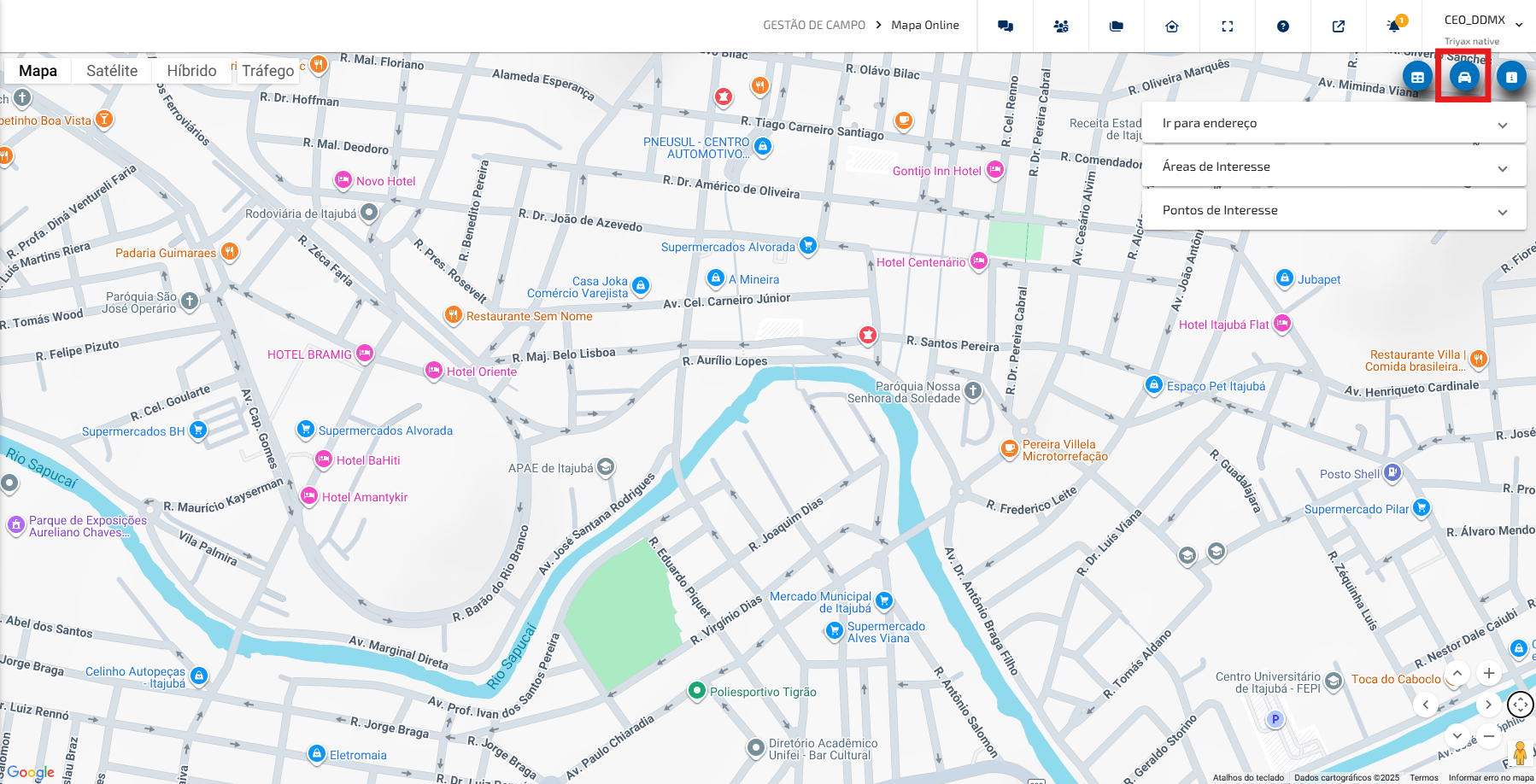The image size is (1536, 784).
Task: Click the blue table grid button on map
Action: click(1417, 77)
